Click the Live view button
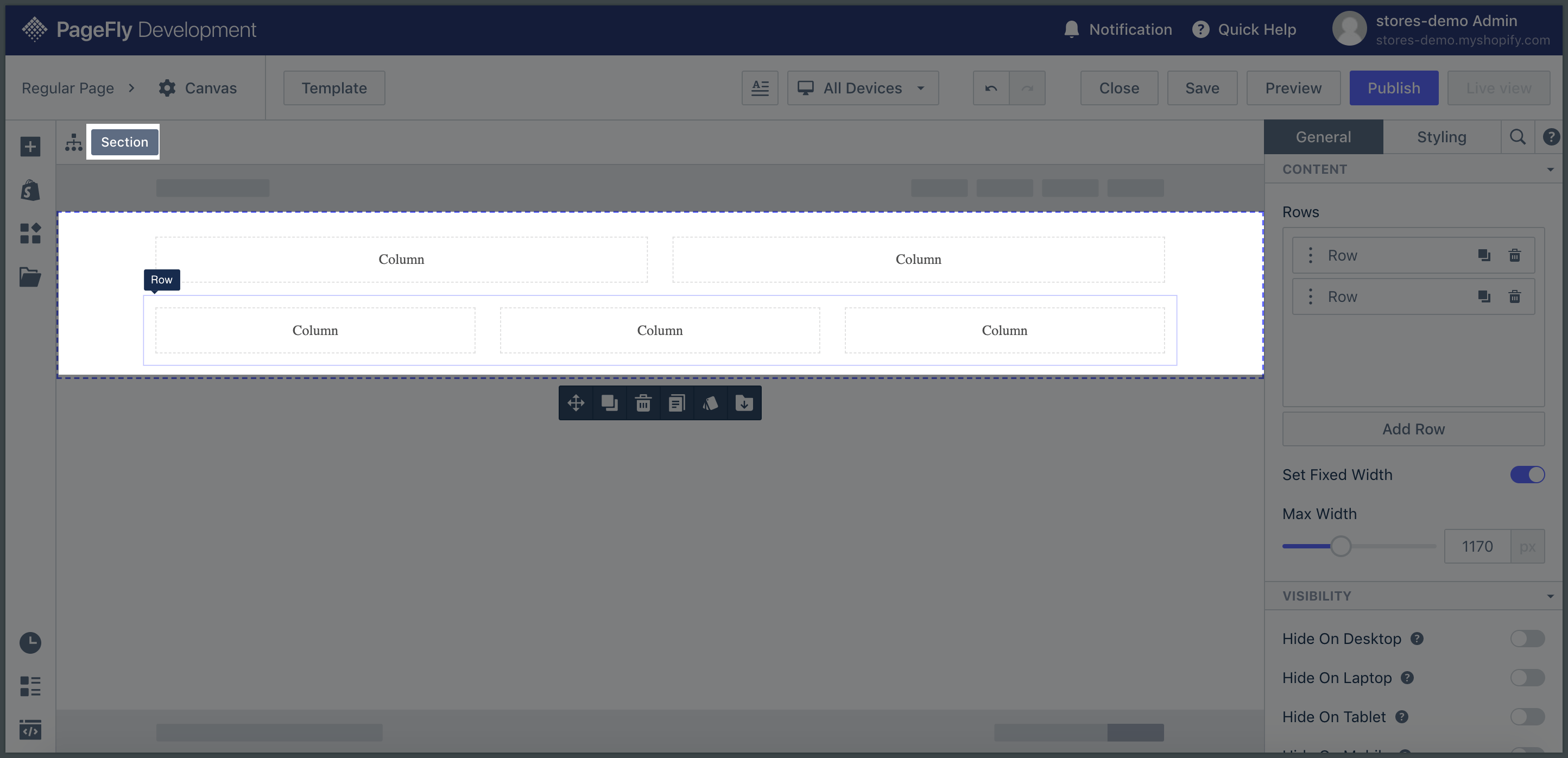This screenshot has width=1568, height=758. coord(1499,87)
